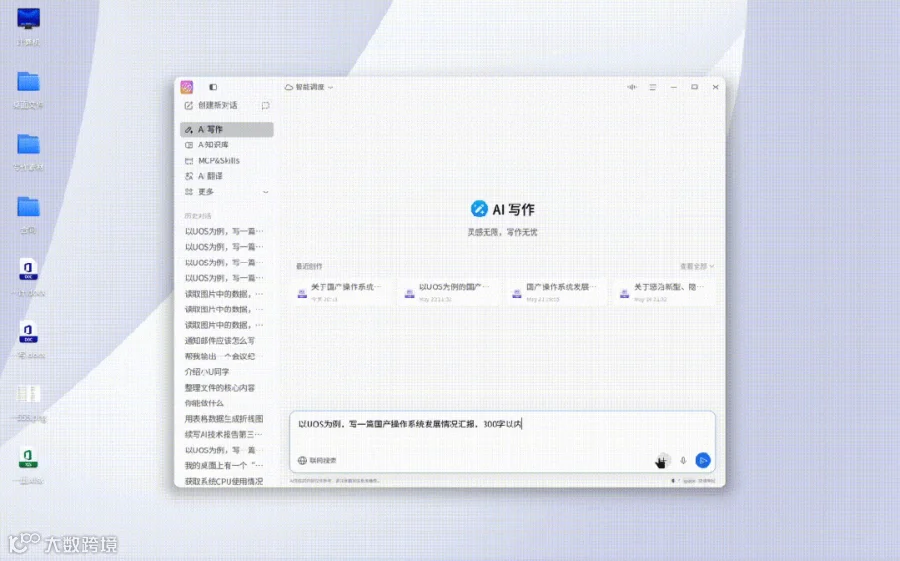Click the voice waveform icon in title bar

[632, 87]
